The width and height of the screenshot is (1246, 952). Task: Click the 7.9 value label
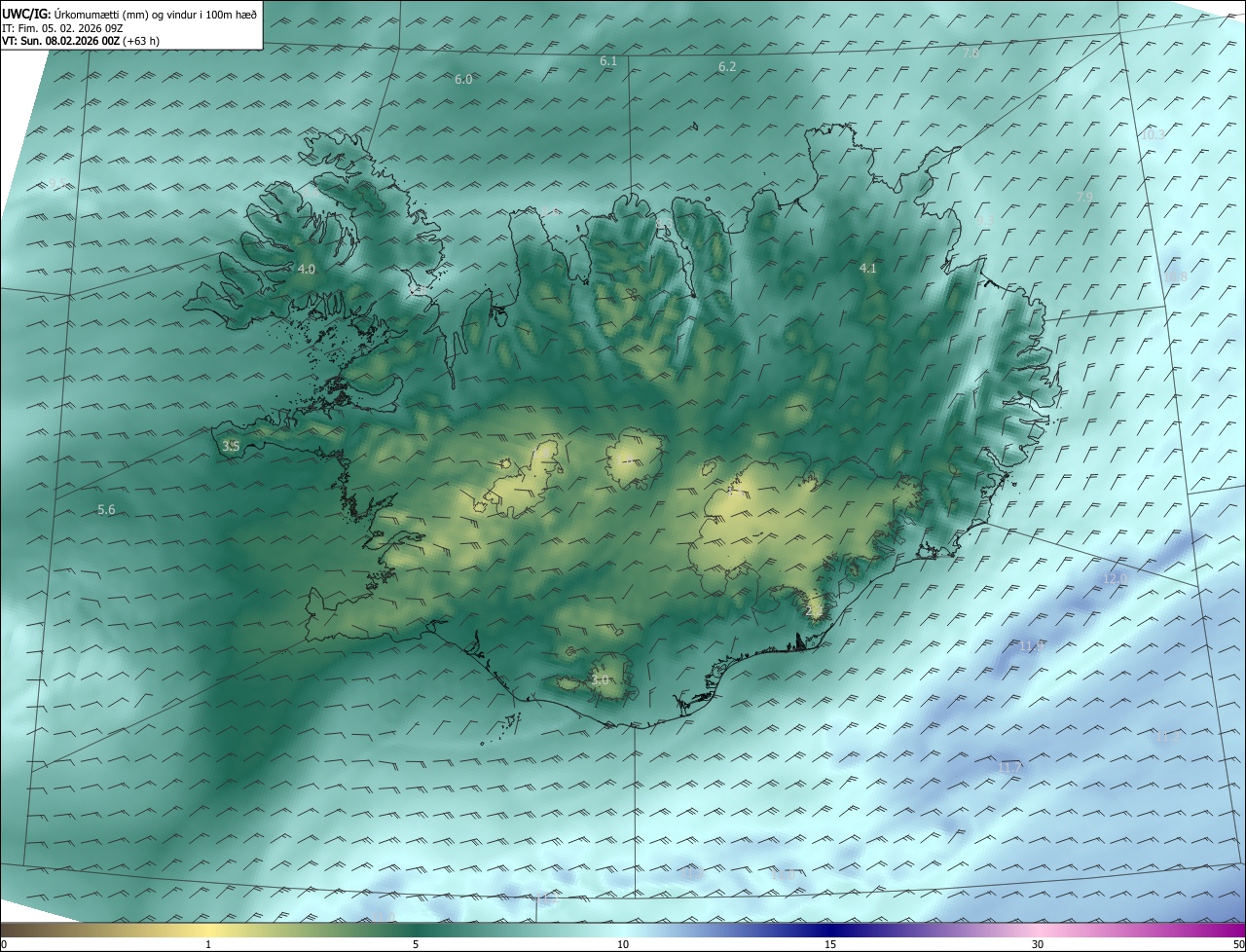point(1084,198)
